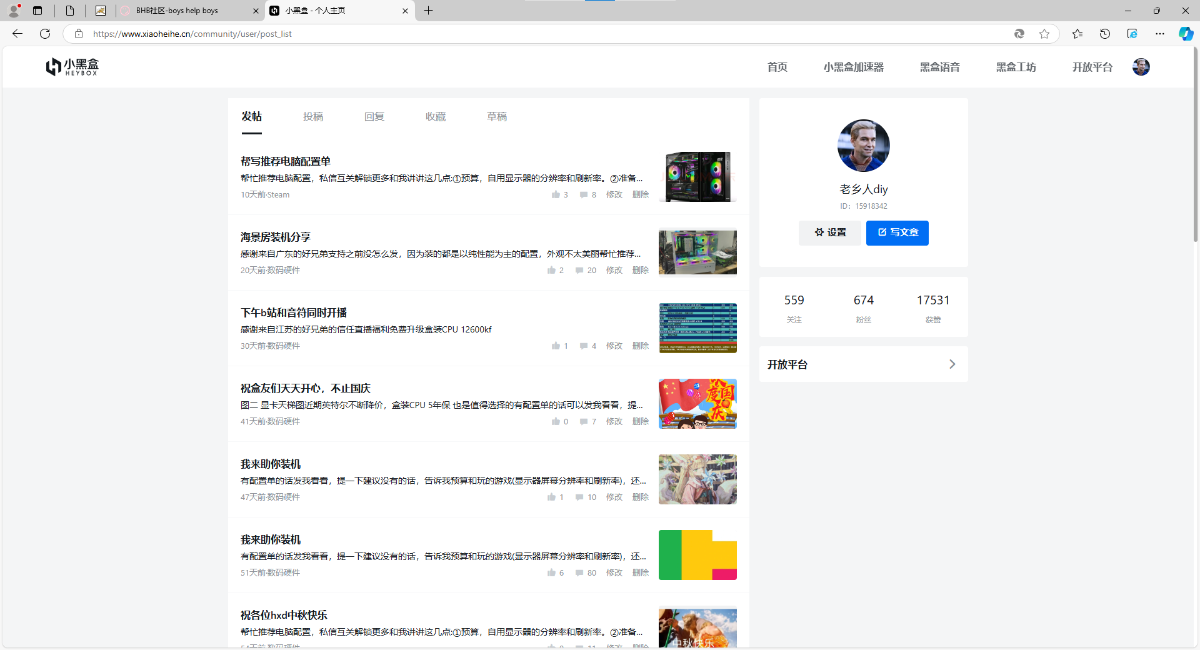Screen dimensions: 1200x650
Task: Go to 首页 in top navigation
Action: tap(777, 67)
